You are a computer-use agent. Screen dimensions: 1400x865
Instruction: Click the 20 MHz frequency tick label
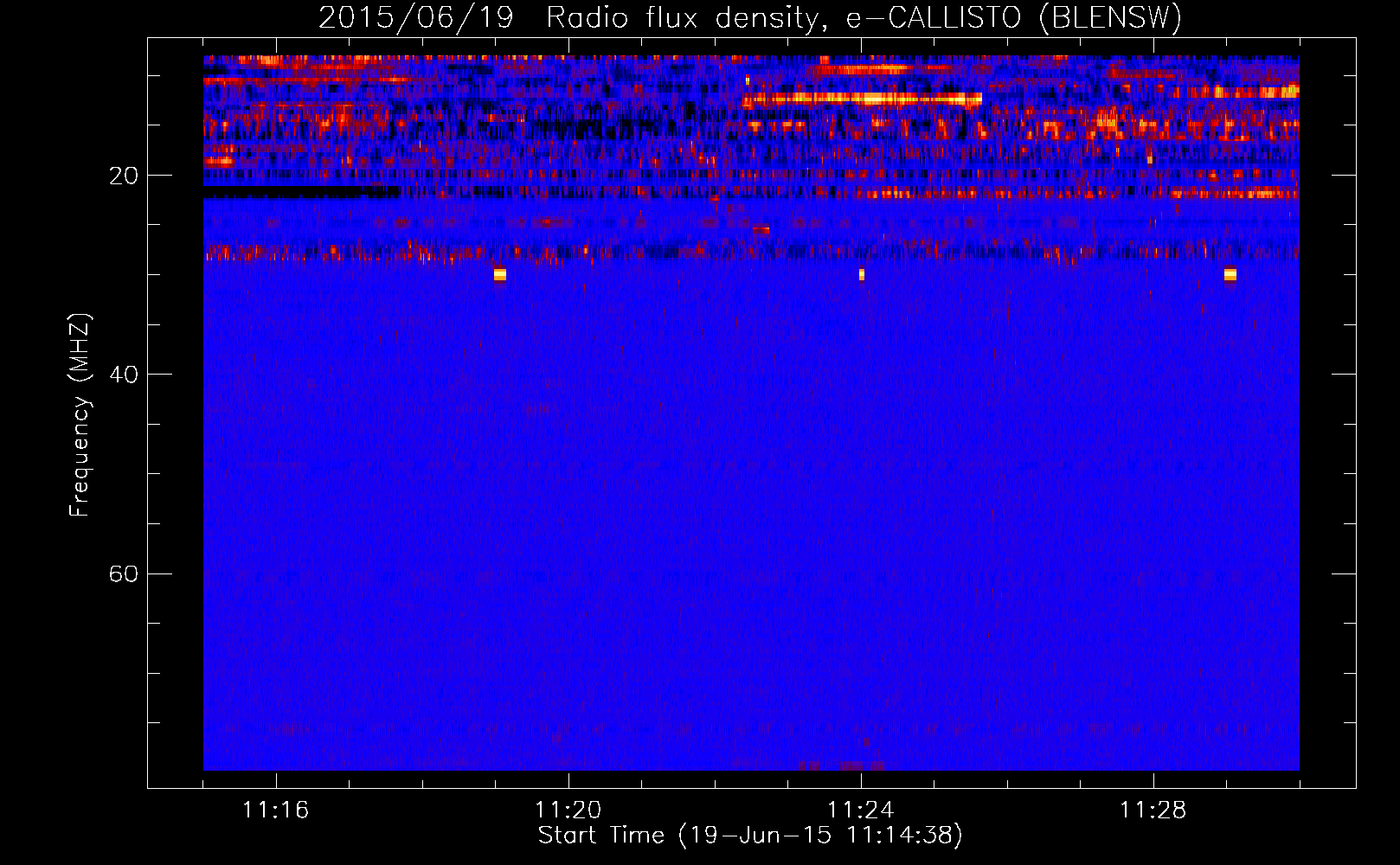coord(124,176)
